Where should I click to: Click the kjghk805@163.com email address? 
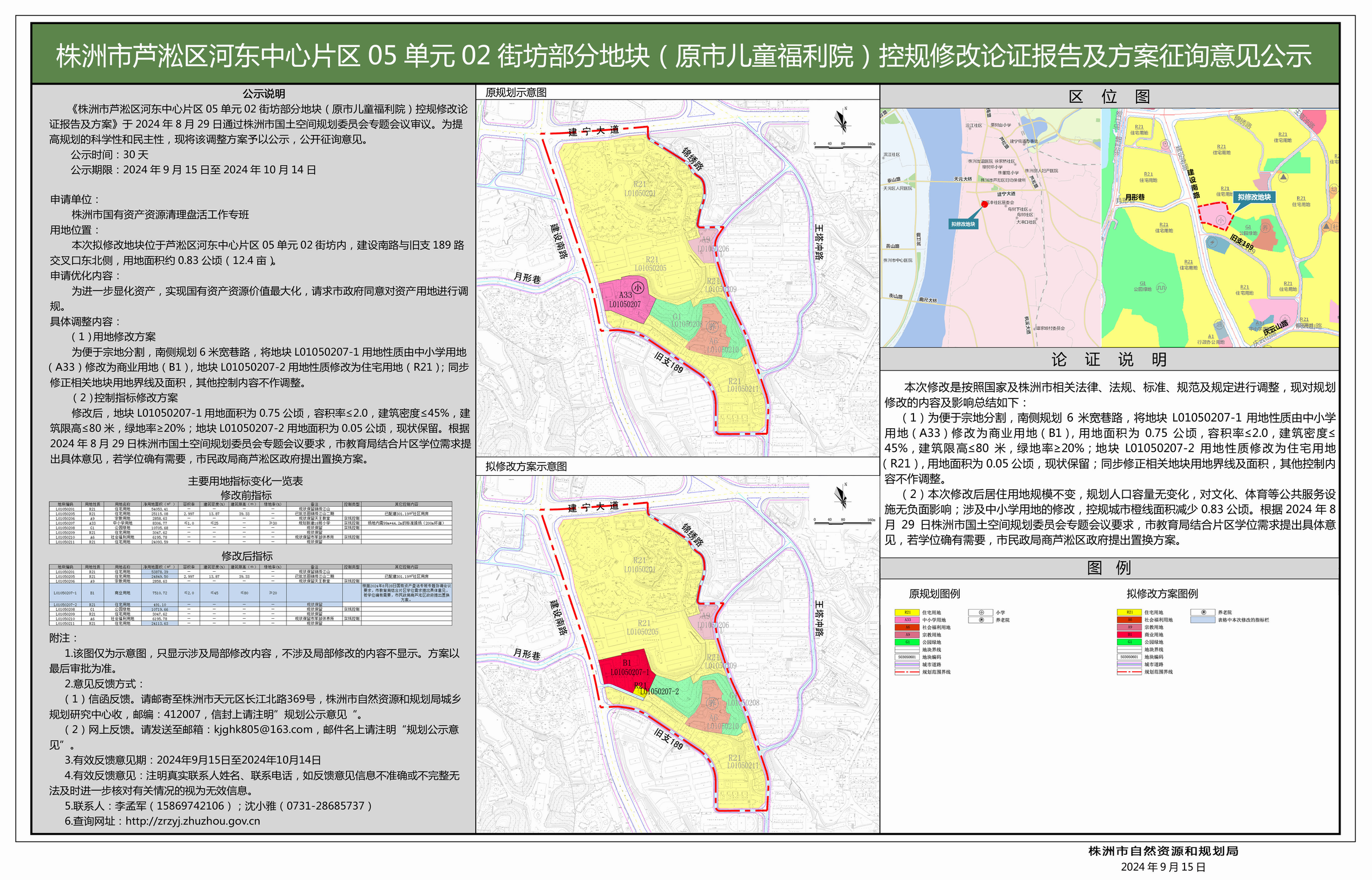click(x=263, y=730)
